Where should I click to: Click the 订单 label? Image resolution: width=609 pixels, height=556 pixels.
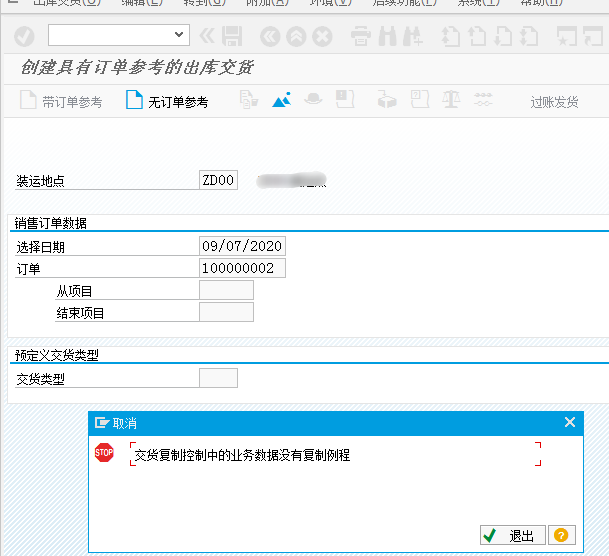28,269
